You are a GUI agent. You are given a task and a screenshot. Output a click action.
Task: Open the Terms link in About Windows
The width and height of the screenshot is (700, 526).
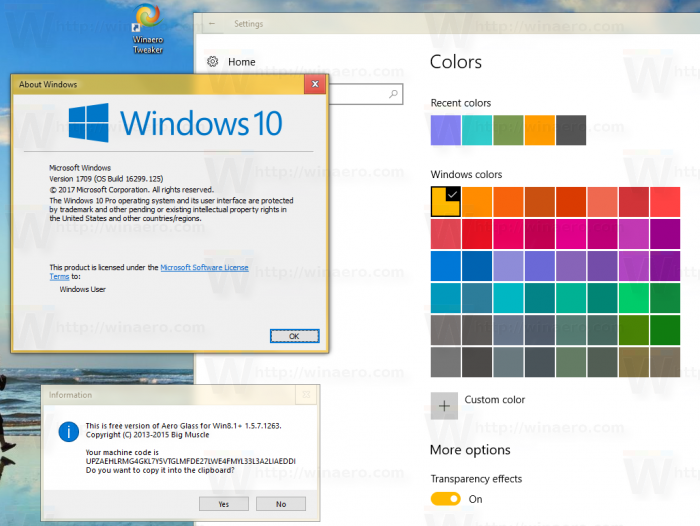(59, 276)
